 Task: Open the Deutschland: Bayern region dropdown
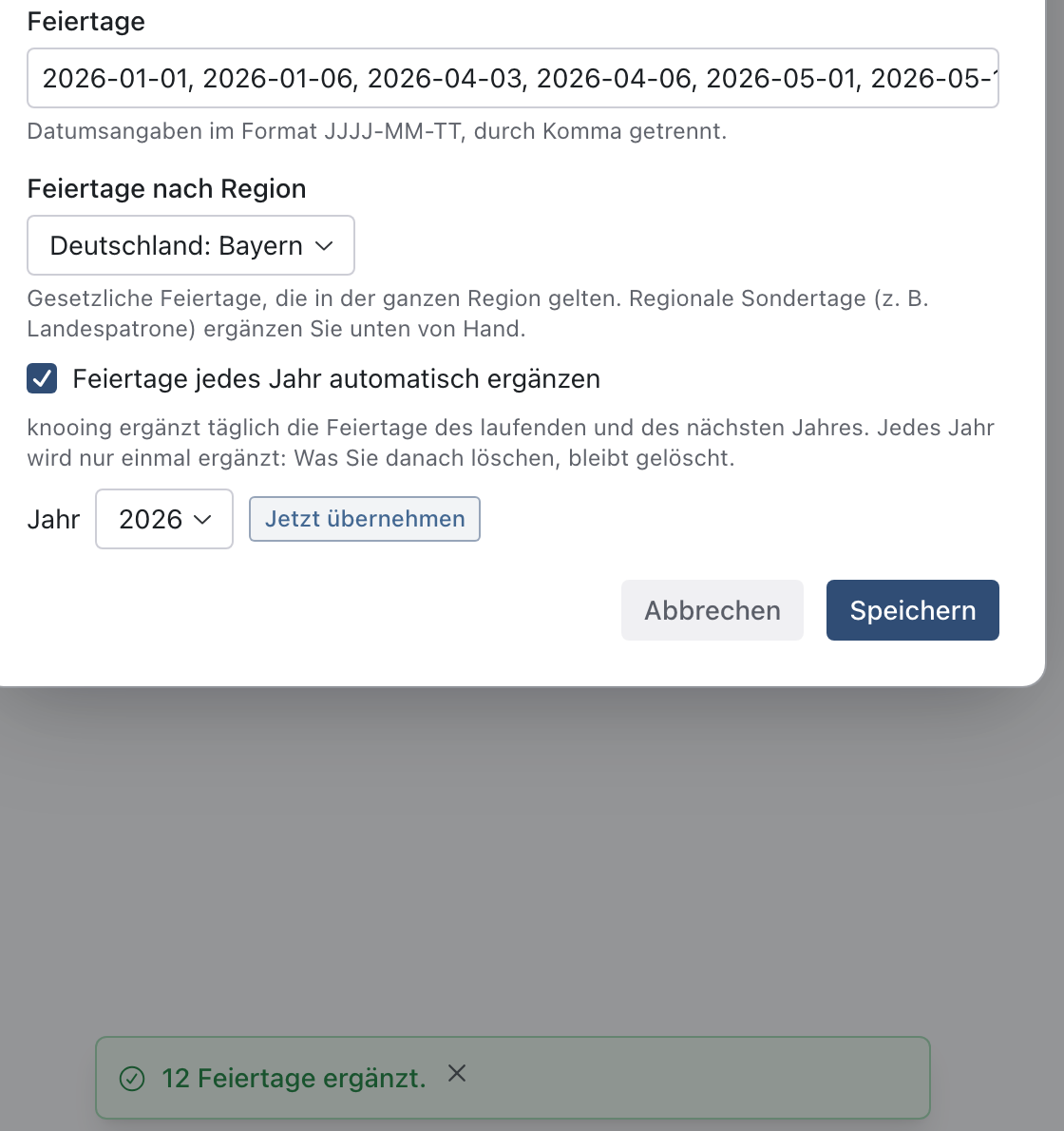(x=191, y=245)
